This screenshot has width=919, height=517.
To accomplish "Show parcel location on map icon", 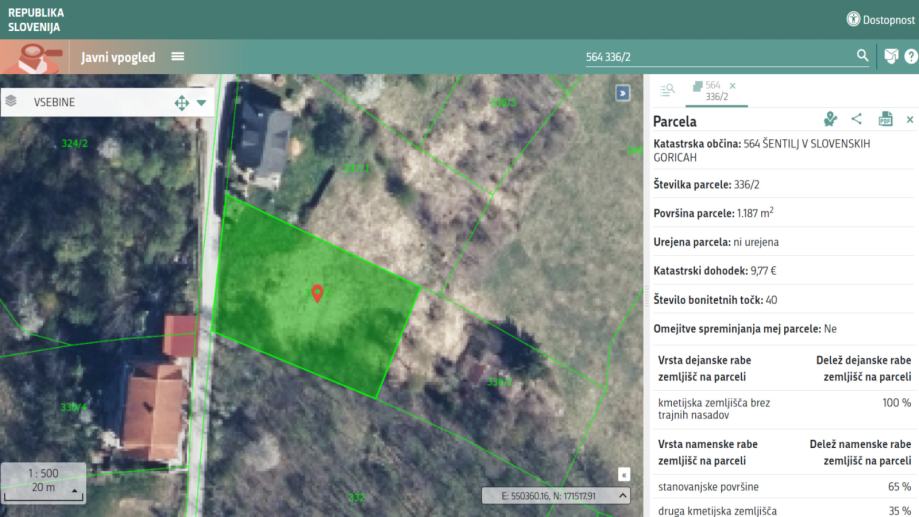I will [830, 119].
